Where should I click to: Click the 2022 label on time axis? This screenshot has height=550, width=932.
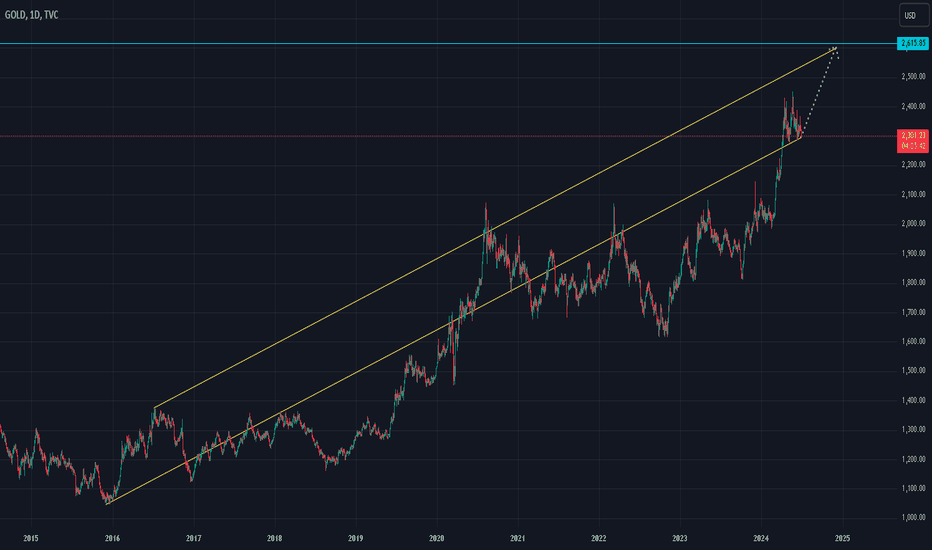599,539
